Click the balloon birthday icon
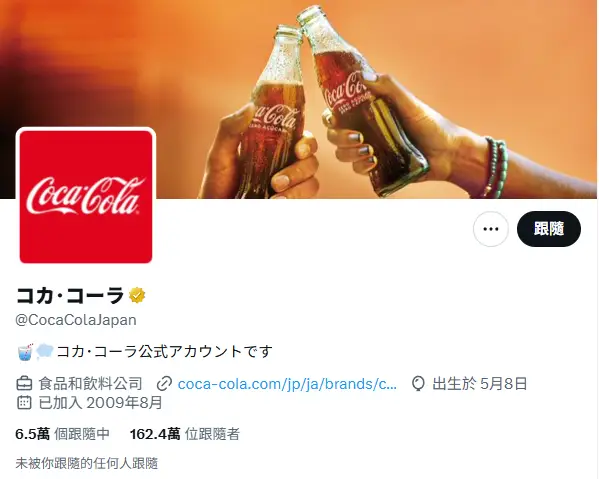Screen dimensions: 599x479 418,384
